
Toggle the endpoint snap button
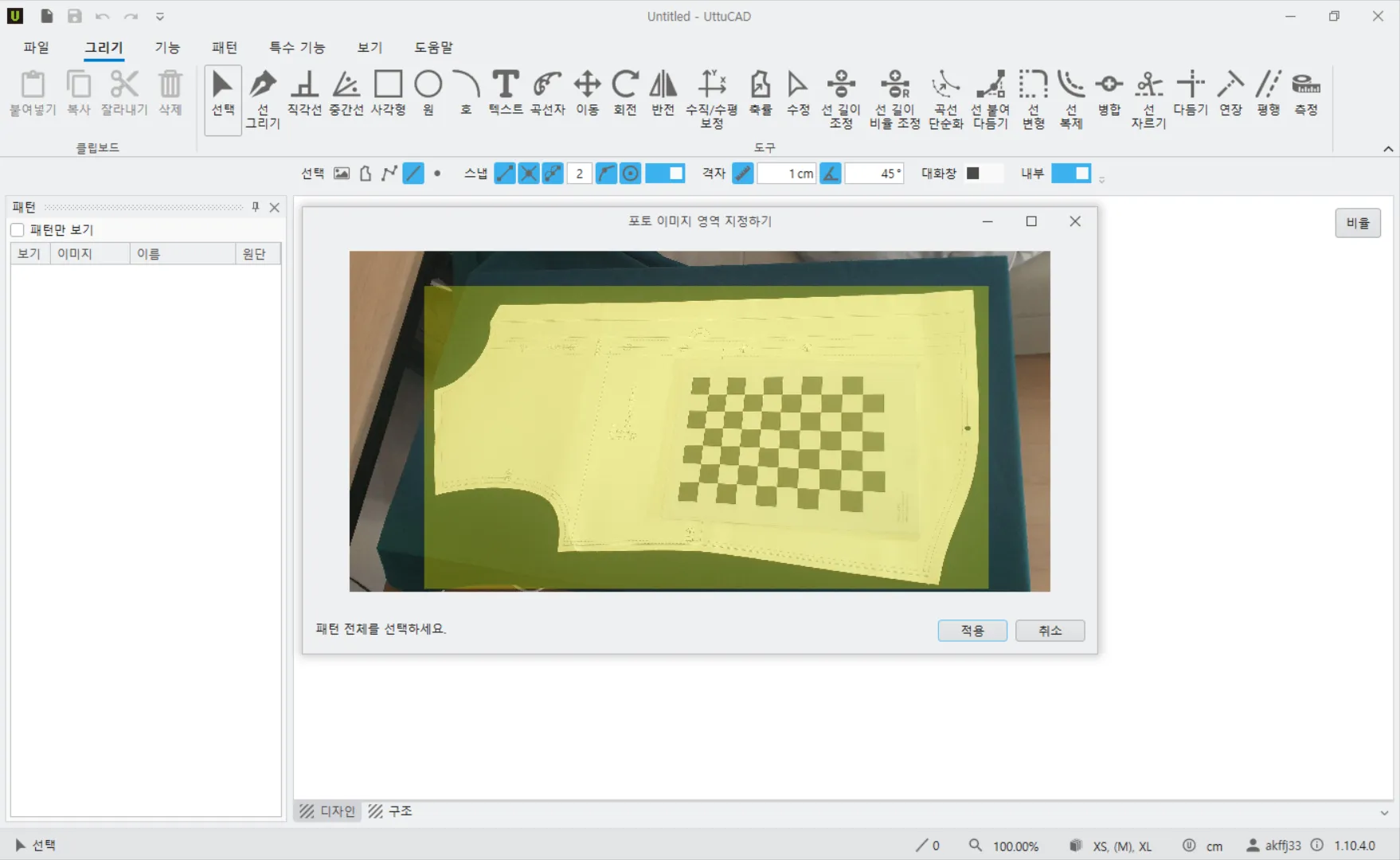tap(505, 174)
